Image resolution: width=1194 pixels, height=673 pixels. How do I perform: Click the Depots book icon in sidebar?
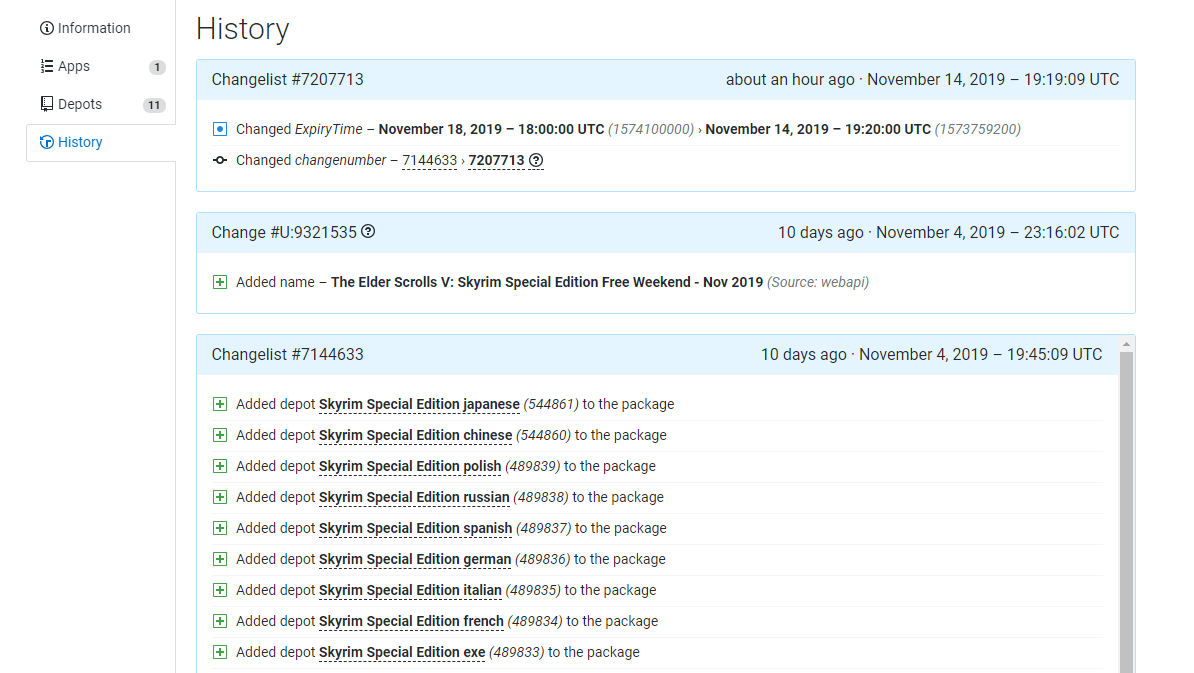coord(46,104)
